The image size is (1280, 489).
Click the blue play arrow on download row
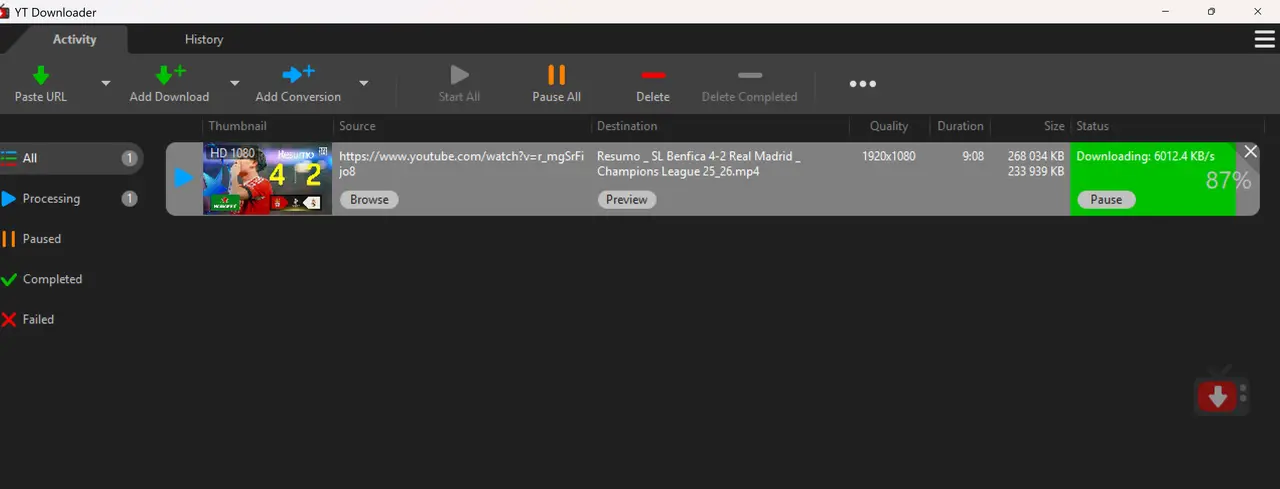pyautogui.click(x=184, y=178)
